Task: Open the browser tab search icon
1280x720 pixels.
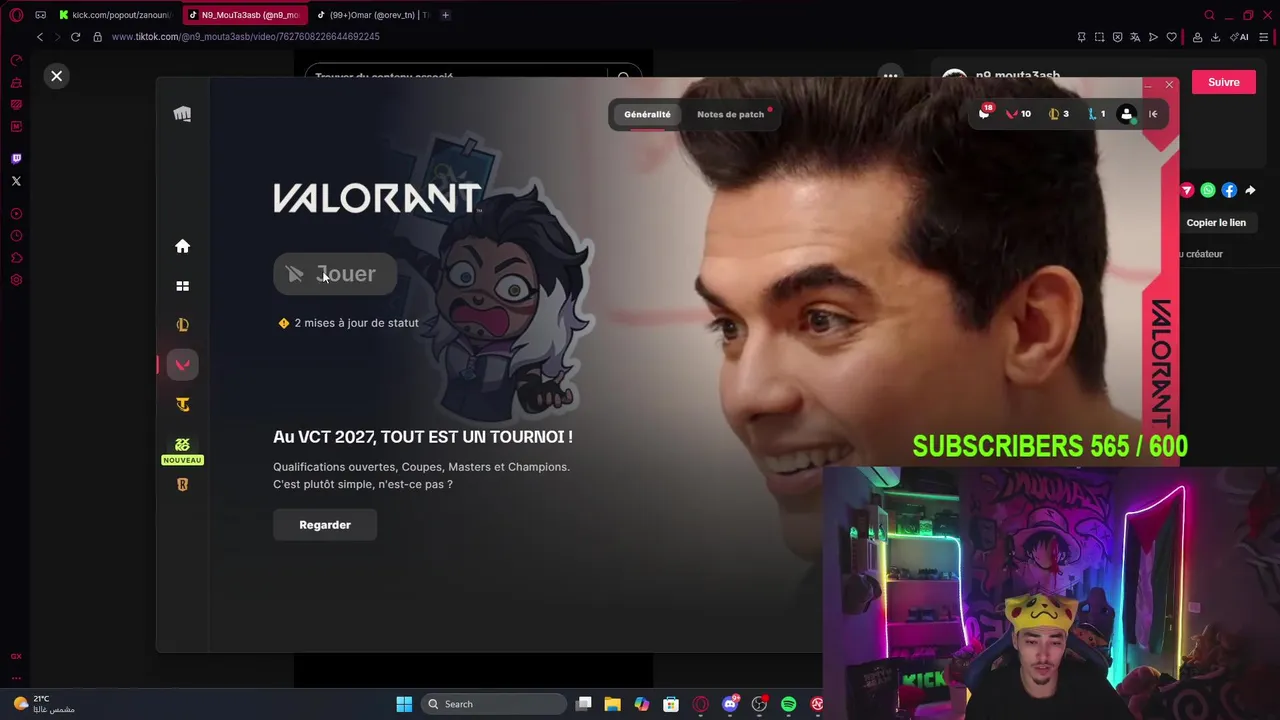Action: point(1209,15)
